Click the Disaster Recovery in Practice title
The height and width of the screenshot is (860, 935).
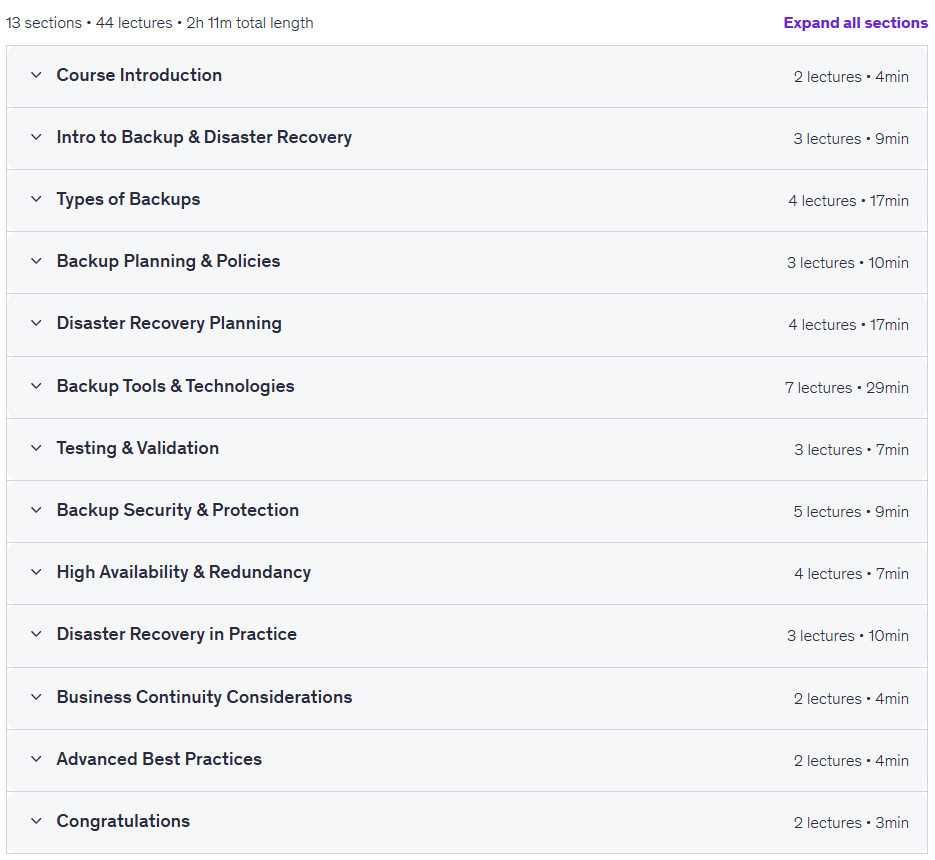point(177,634)
